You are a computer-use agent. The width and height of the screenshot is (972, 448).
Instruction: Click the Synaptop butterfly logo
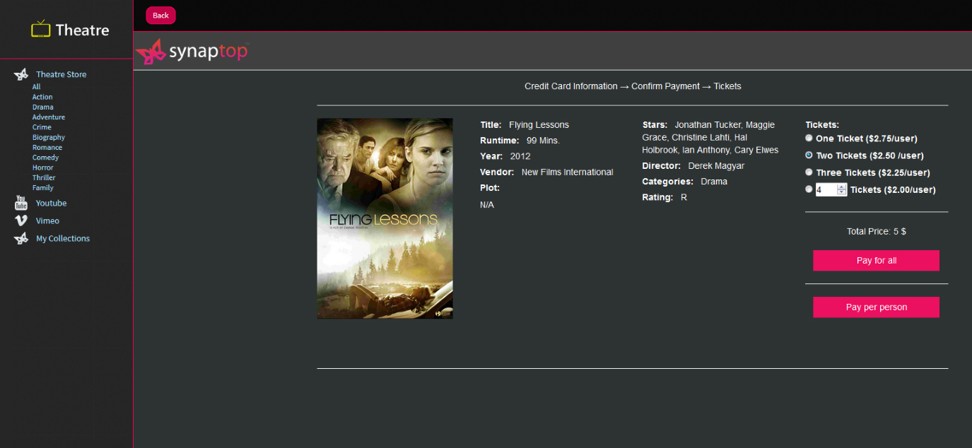(x=151, y=52)
